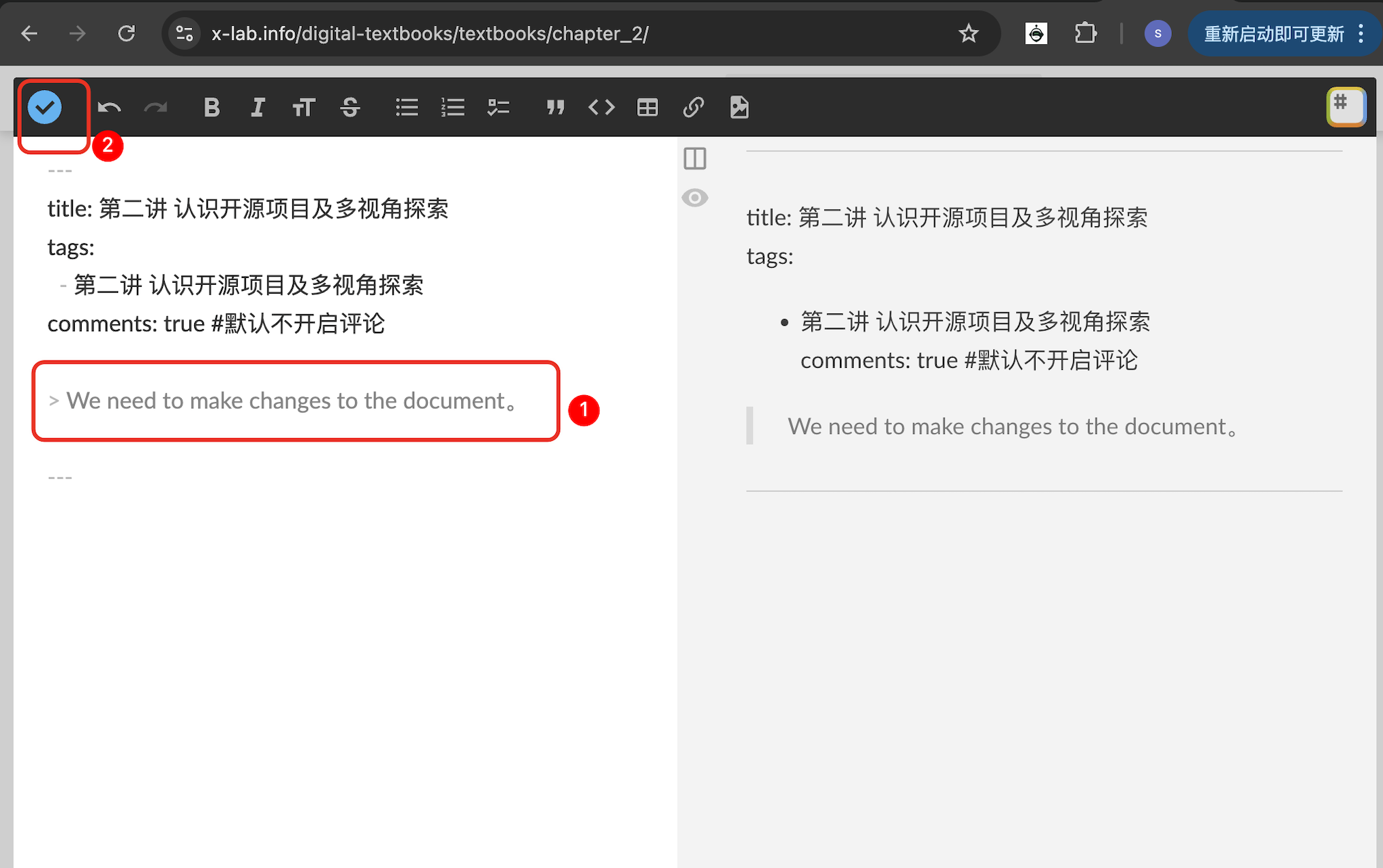The image size is (1383, 868).
Task: Click the tags: line in editor
Action: click(71, 247)
